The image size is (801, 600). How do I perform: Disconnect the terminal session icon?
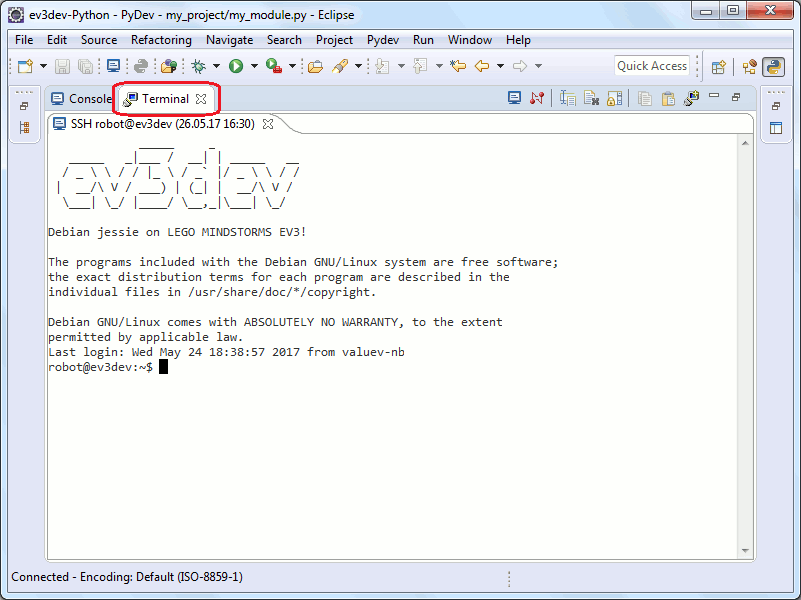538,98
